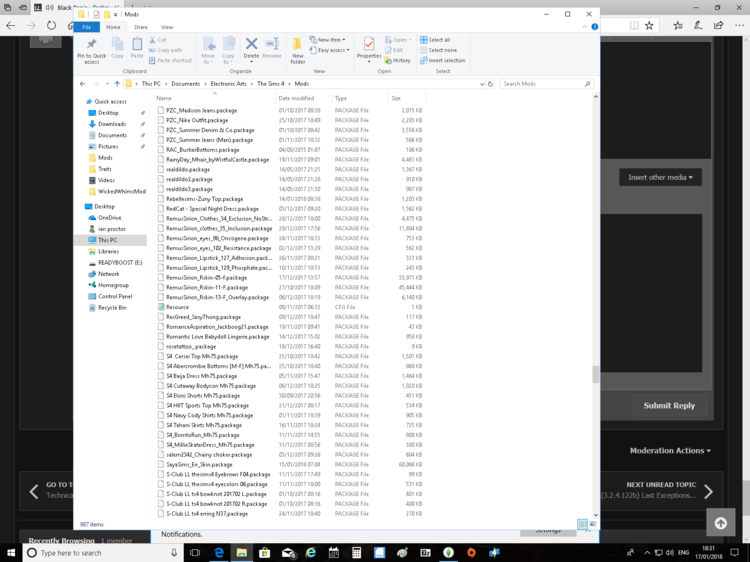This screenshot has width=750, height=562.
Task: Open the Windows Start menu
Action: pyautogui.click(x=11, y=553)
